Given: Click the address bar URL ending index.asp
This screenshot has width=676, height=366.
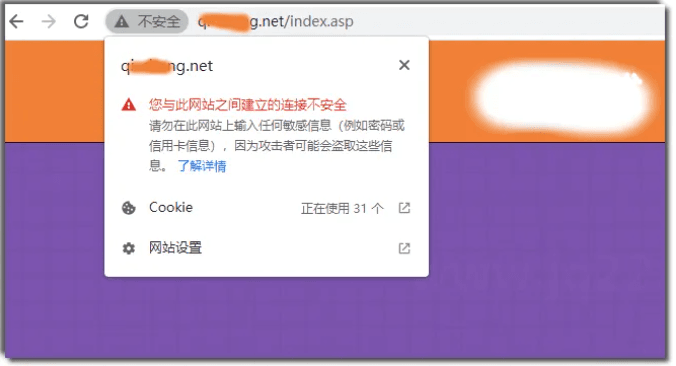Looking at the screenshot, I should tap(275, 21).
